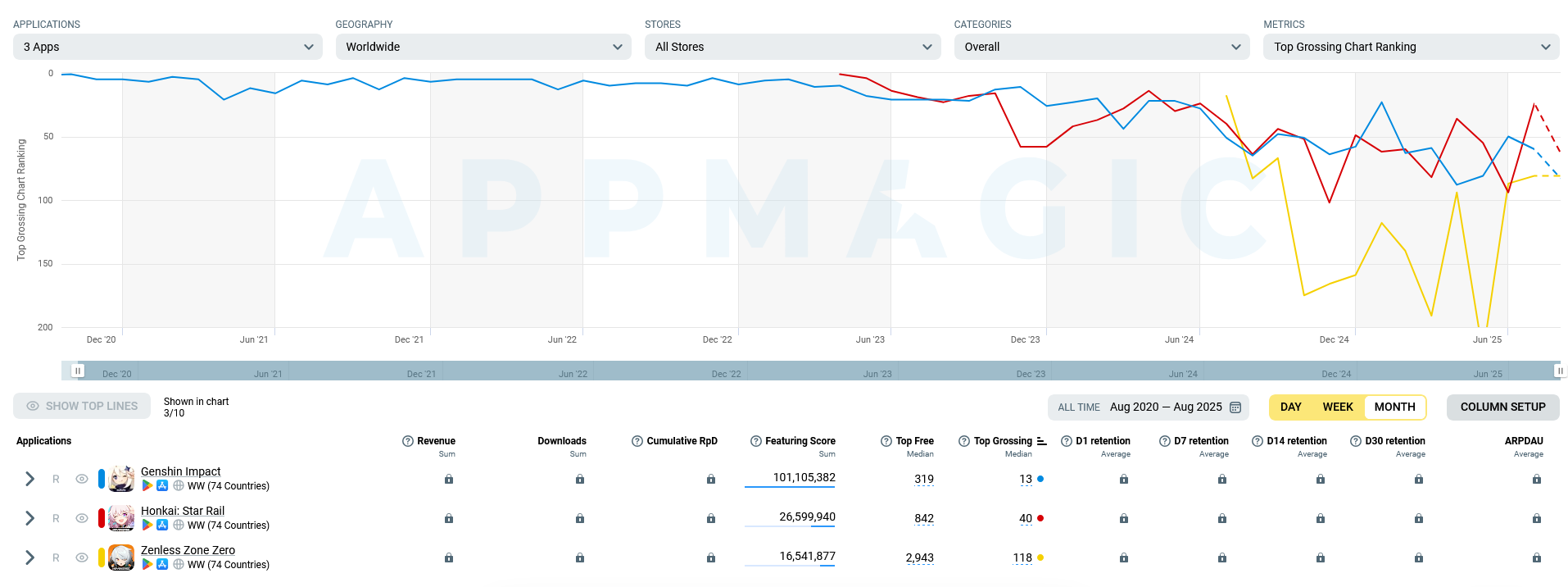Open the Metrics dropdown Top Grossing Chart Ranking
The height and width of the screenshot is (587, 1568).
[1411, 47]
